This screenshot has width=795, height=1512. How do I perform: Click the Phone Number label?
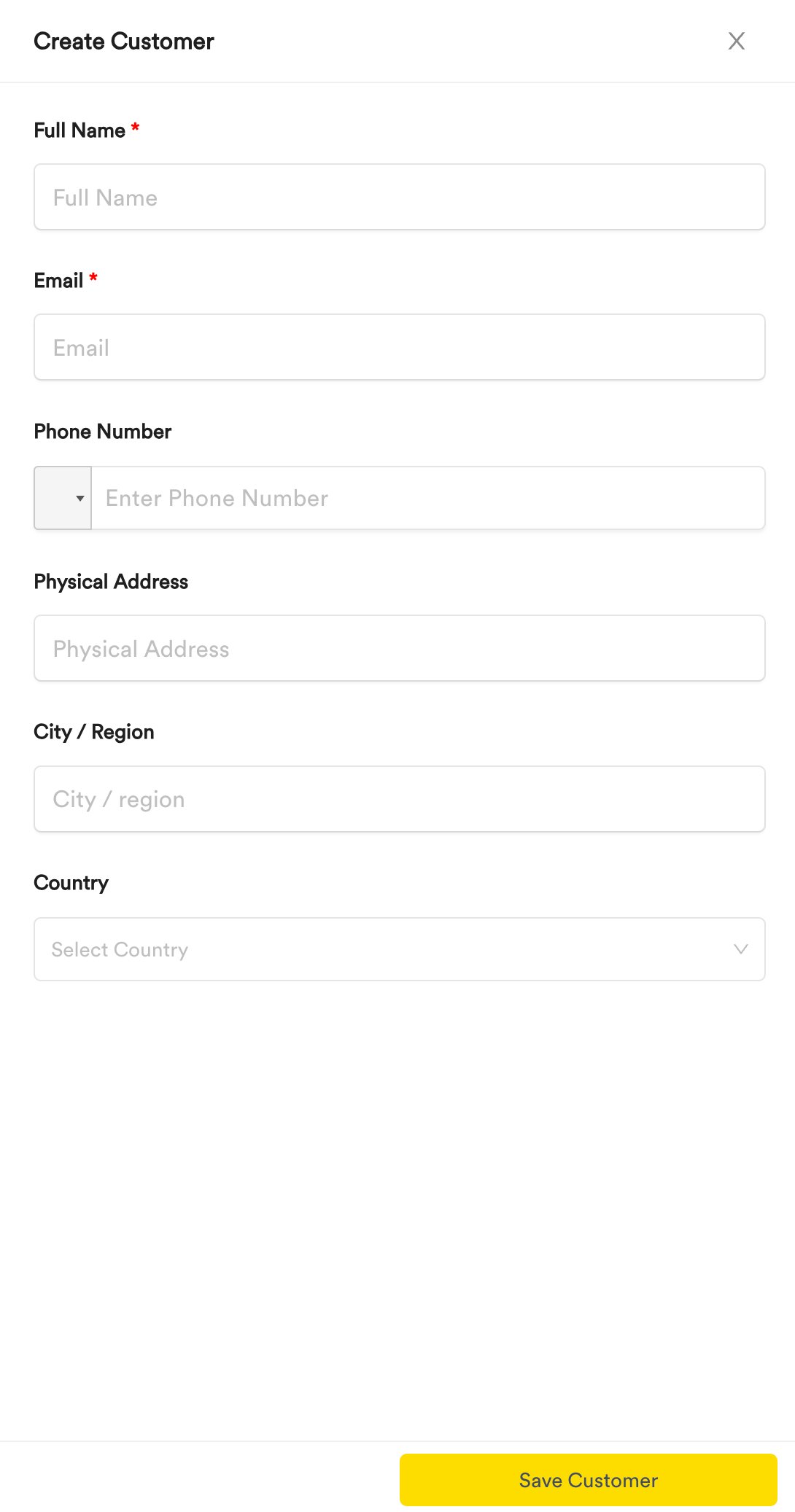pyautogui.click(x=103, y=432)
